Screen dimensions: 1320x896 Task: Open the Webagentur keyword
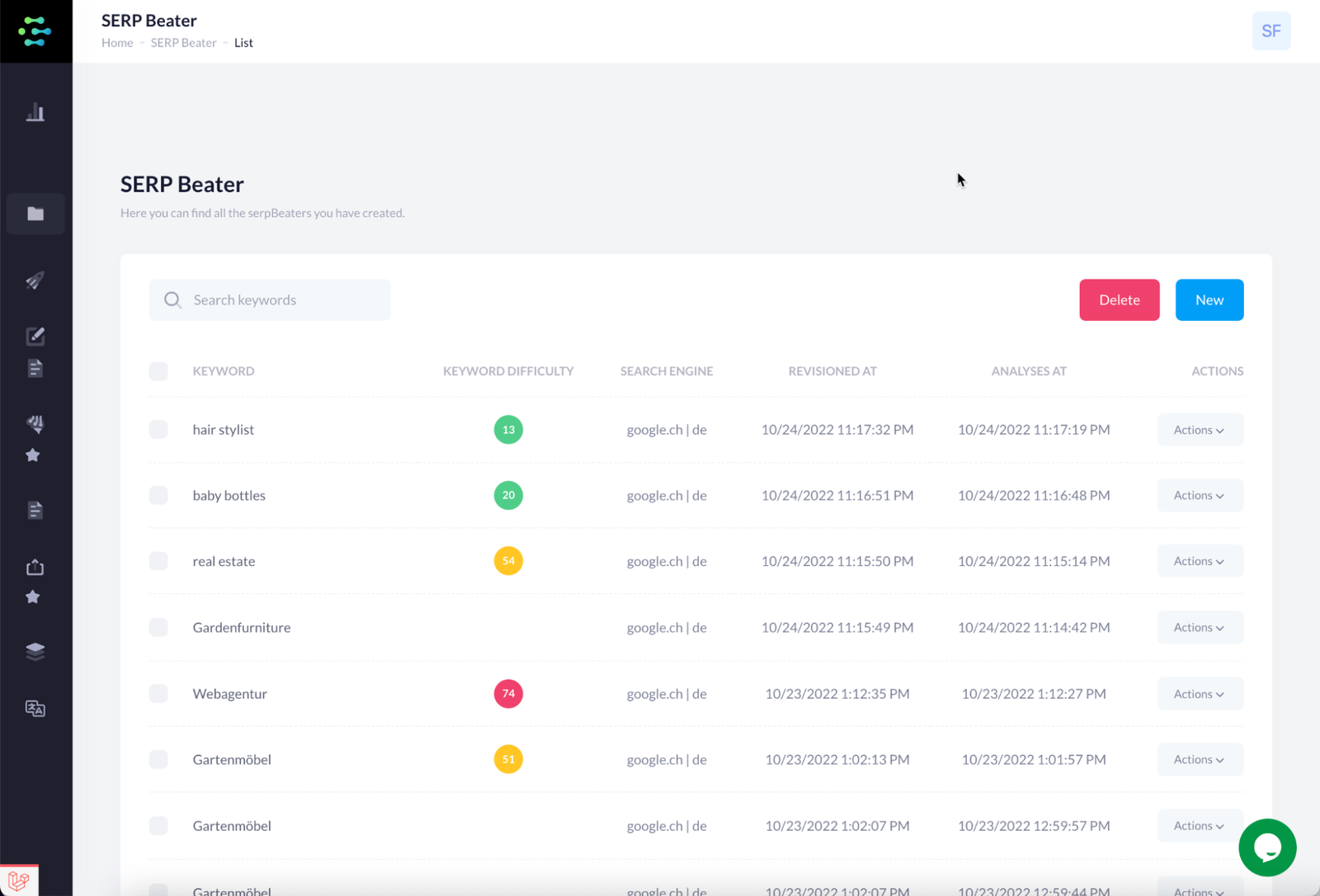coord(230,694)
